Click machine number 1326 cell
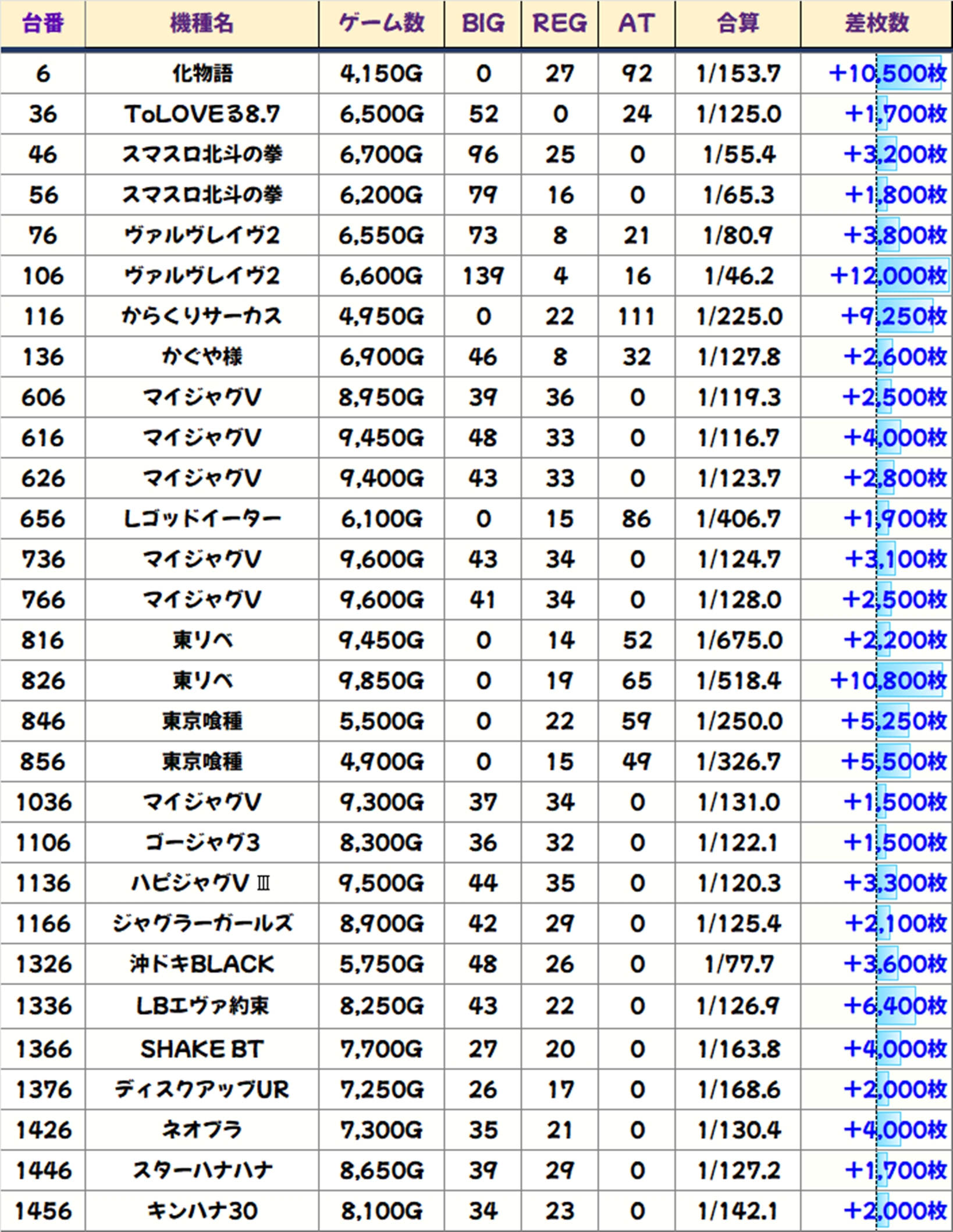Viewport: 953px width, 1232px height. tap(43, 964)
